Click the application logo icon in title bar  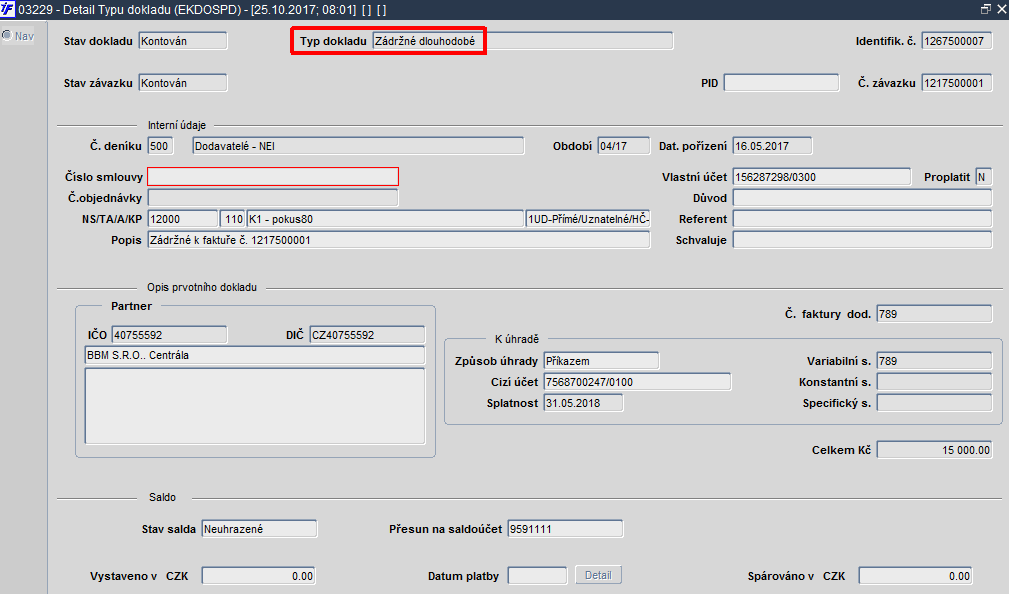pyautogui.click(x=8, y=9)
